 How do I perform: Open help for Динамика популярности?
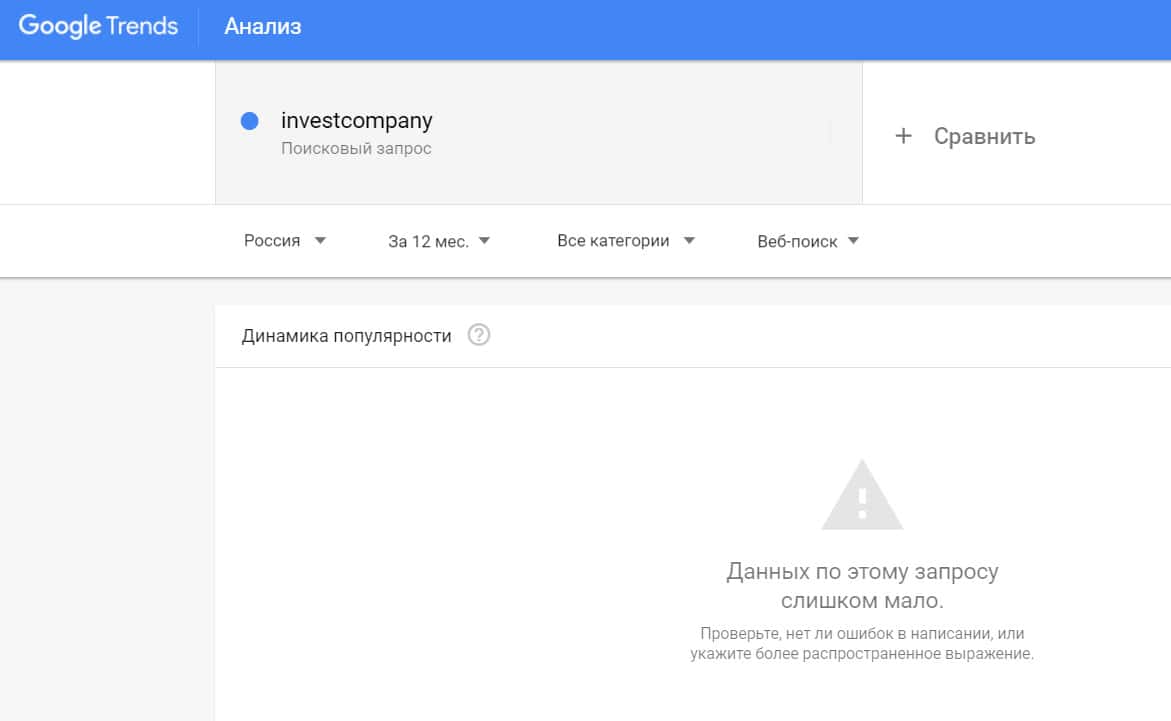point(479,336)
